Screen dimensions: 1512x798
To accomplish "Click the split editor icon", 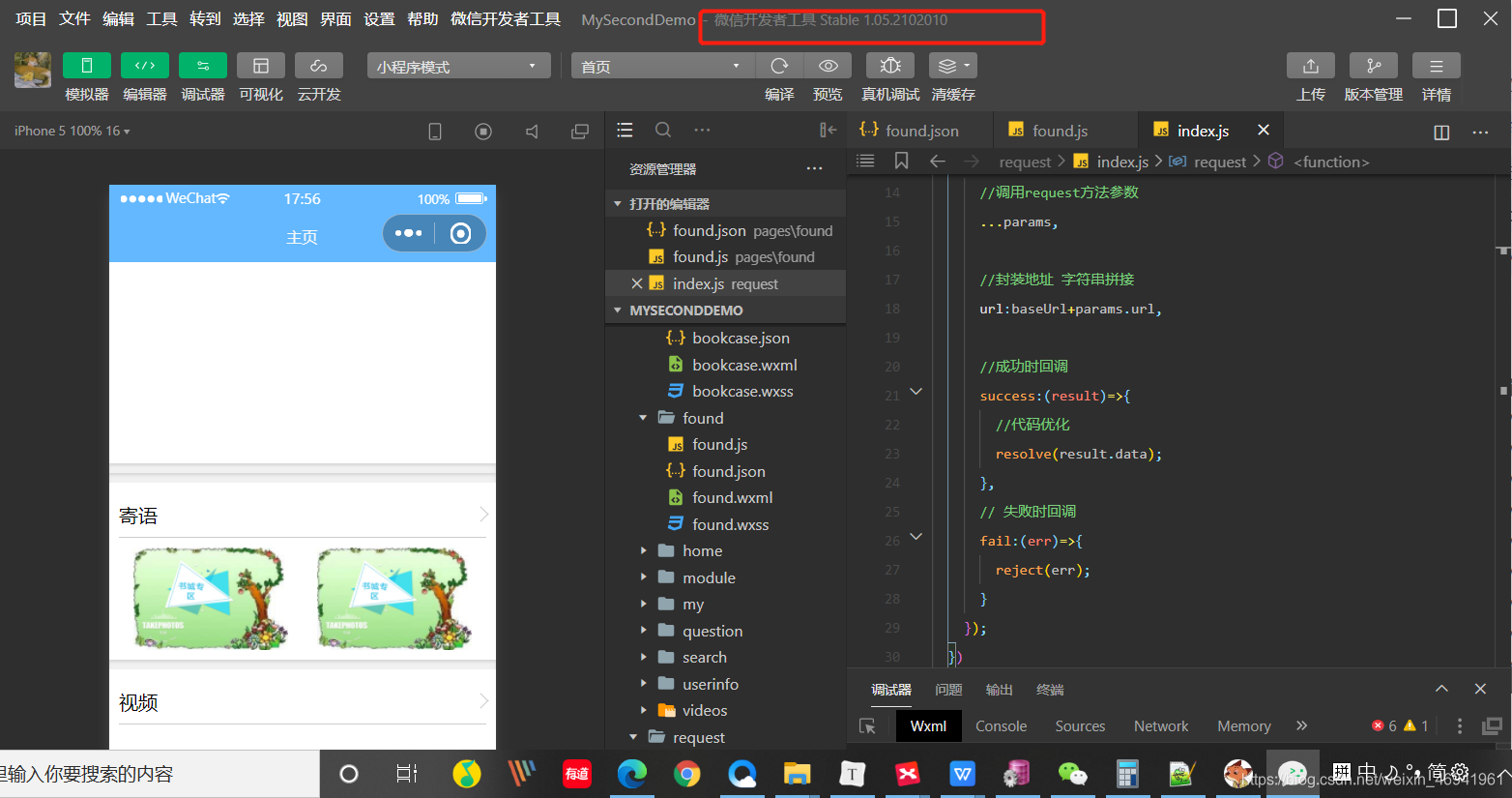I will [1441, 133].
